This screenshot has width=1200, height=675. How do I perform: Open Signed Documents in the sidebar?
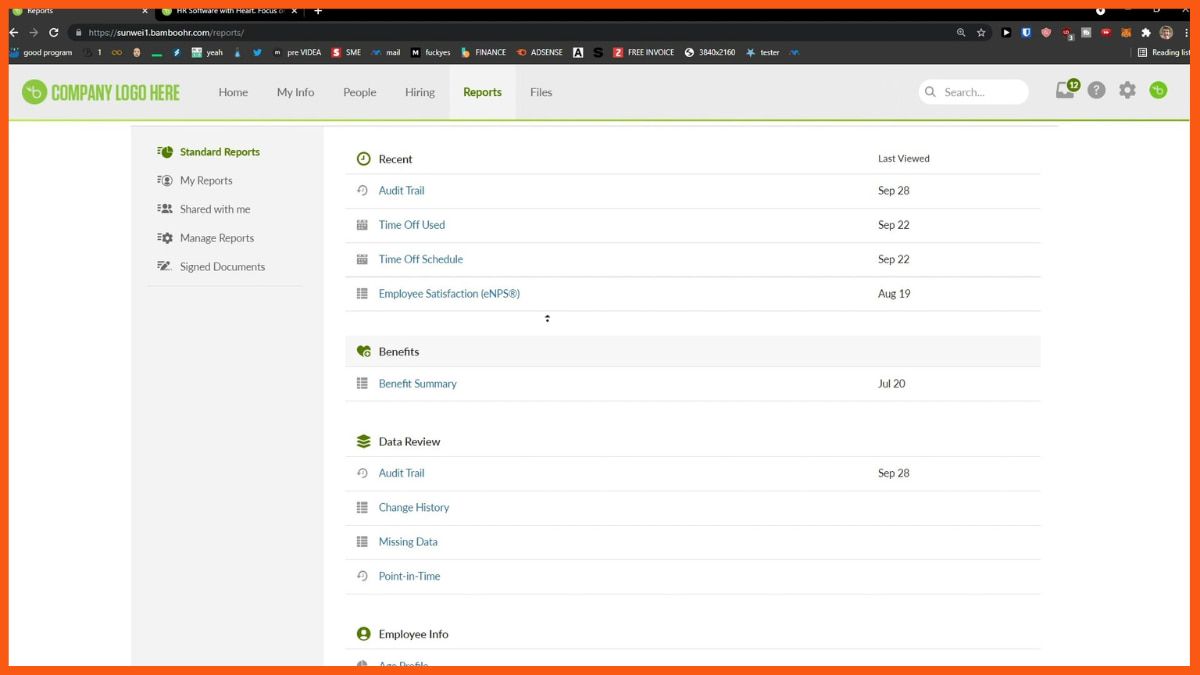tap(222, 267)
